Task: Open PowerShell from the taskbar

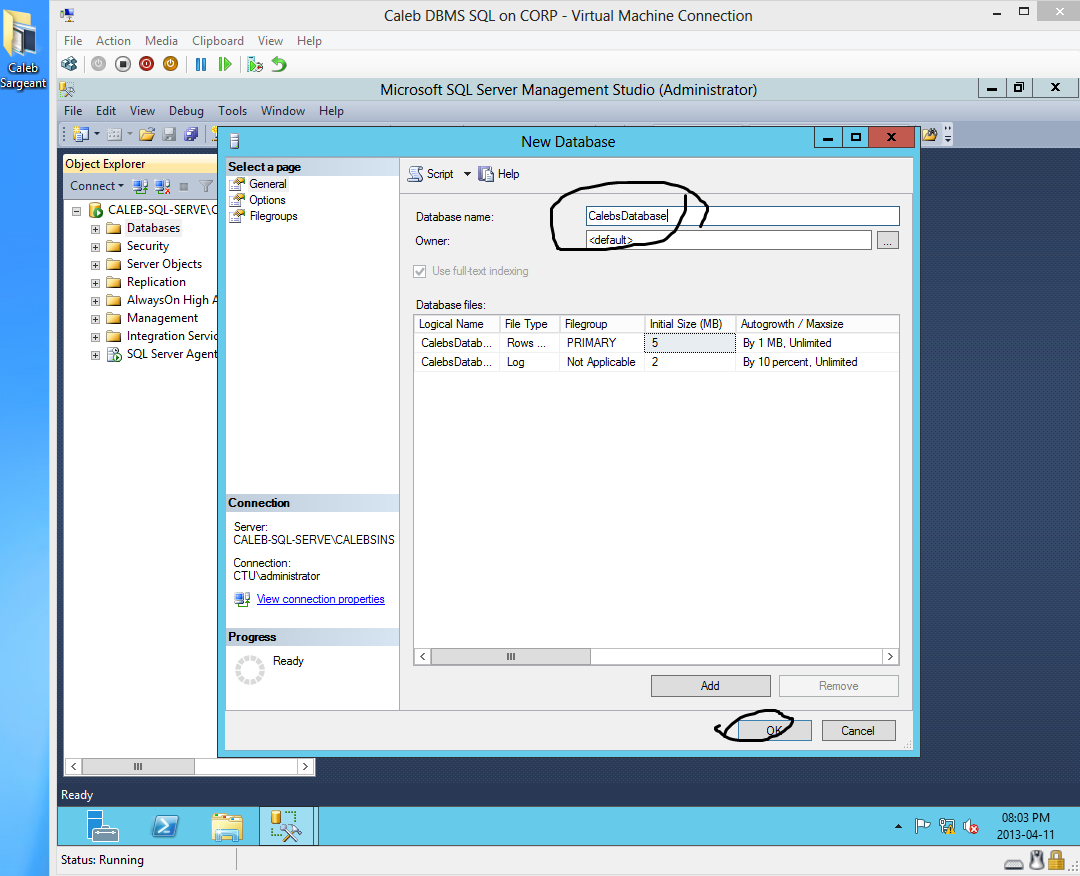Action: 165,826
